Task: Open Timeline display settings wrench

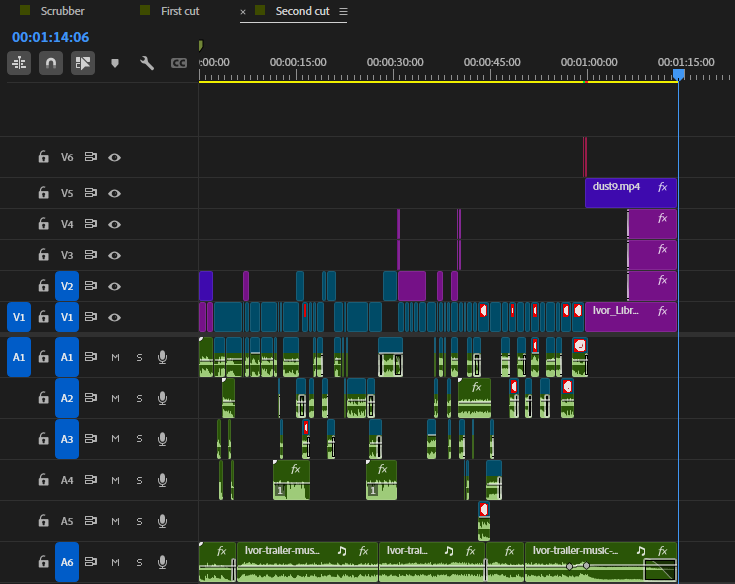Action: point(147,63)
